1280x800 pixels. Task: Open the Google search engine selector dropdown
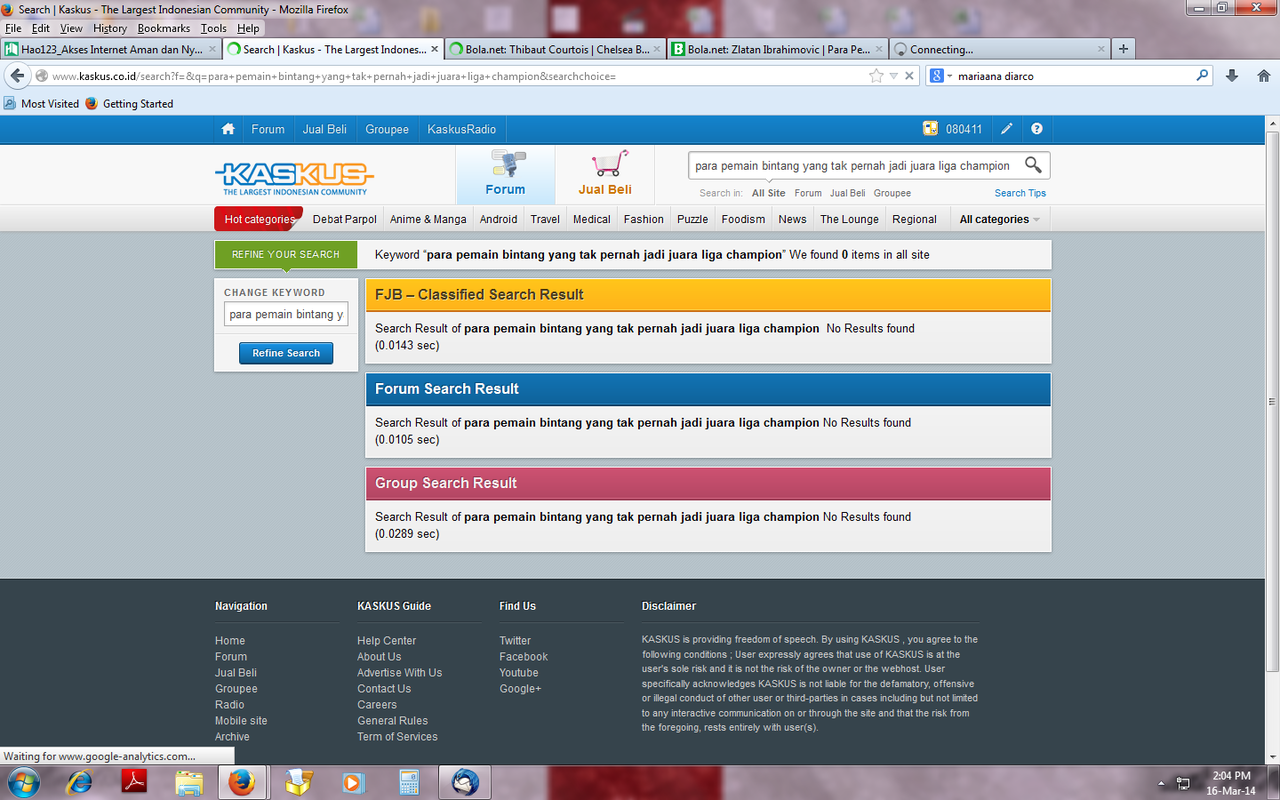pyautogui.click(x=941, y=76)
